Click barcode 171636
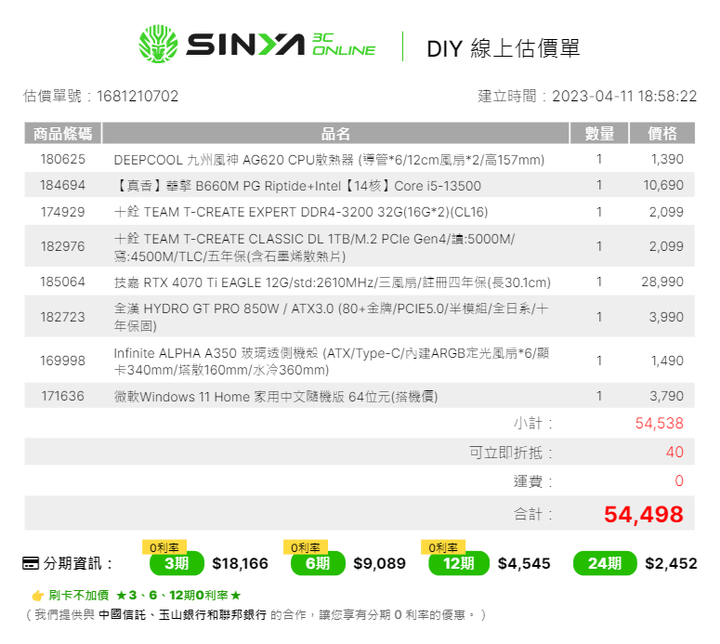The width and height of the screenshot is (720, 644). point(63,396)
